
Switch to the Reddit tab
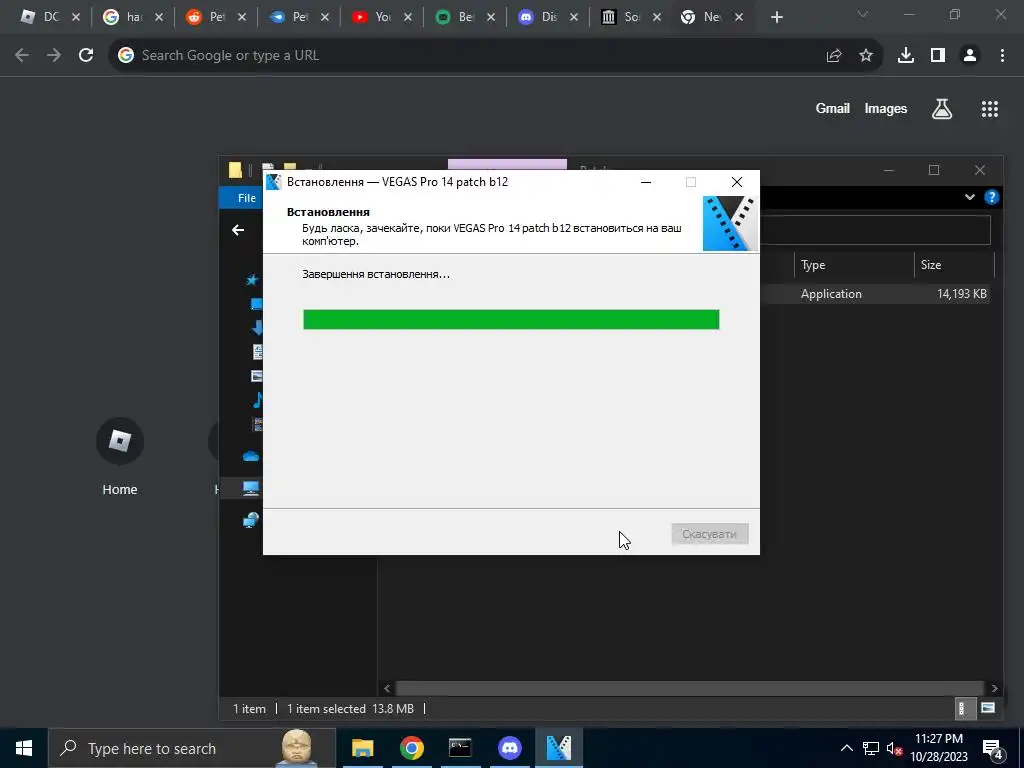(216, 17)
